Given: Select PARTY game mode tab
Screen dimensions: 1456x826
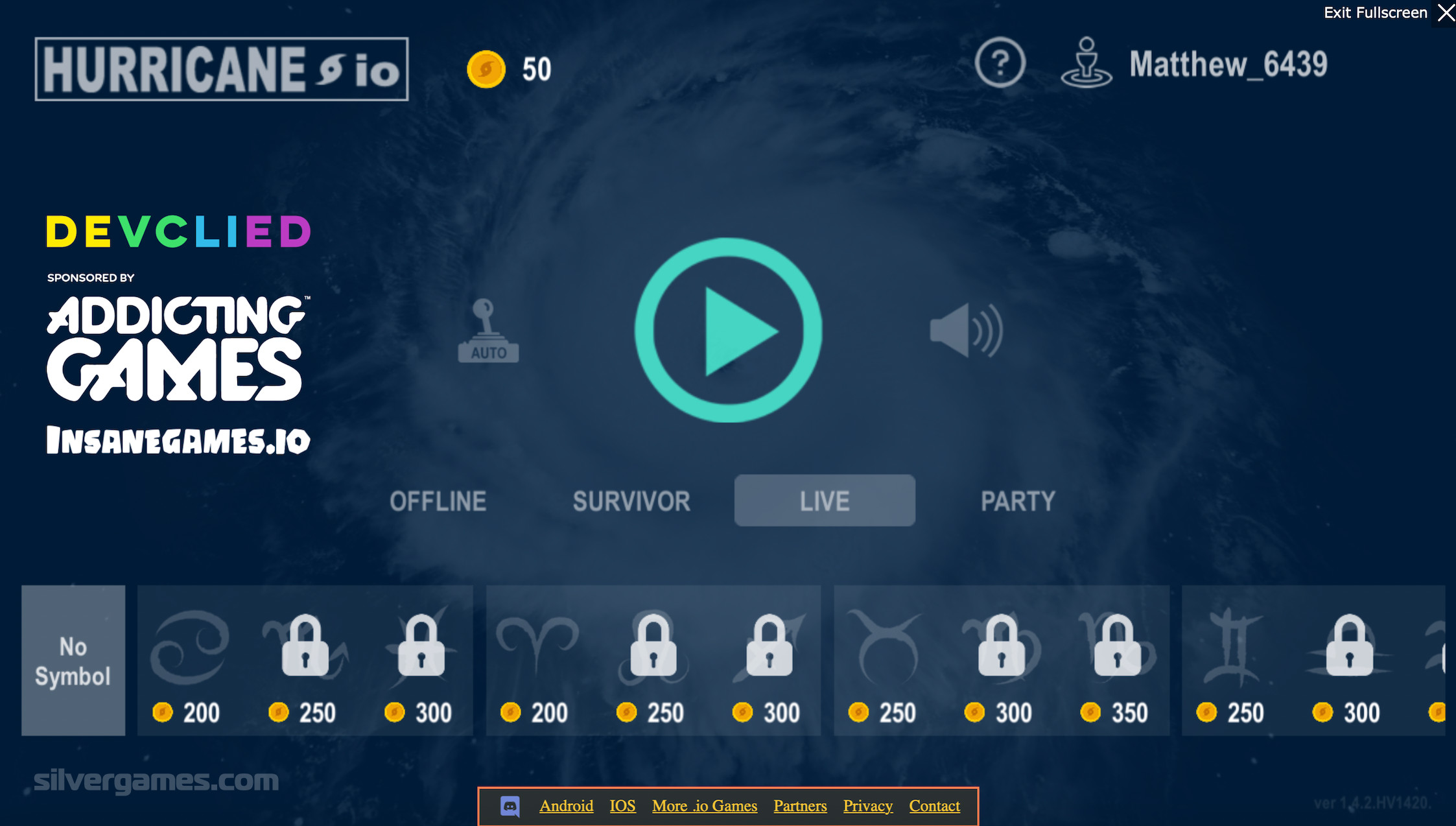Looking at the screenshot, I should tap(1018, 500).
